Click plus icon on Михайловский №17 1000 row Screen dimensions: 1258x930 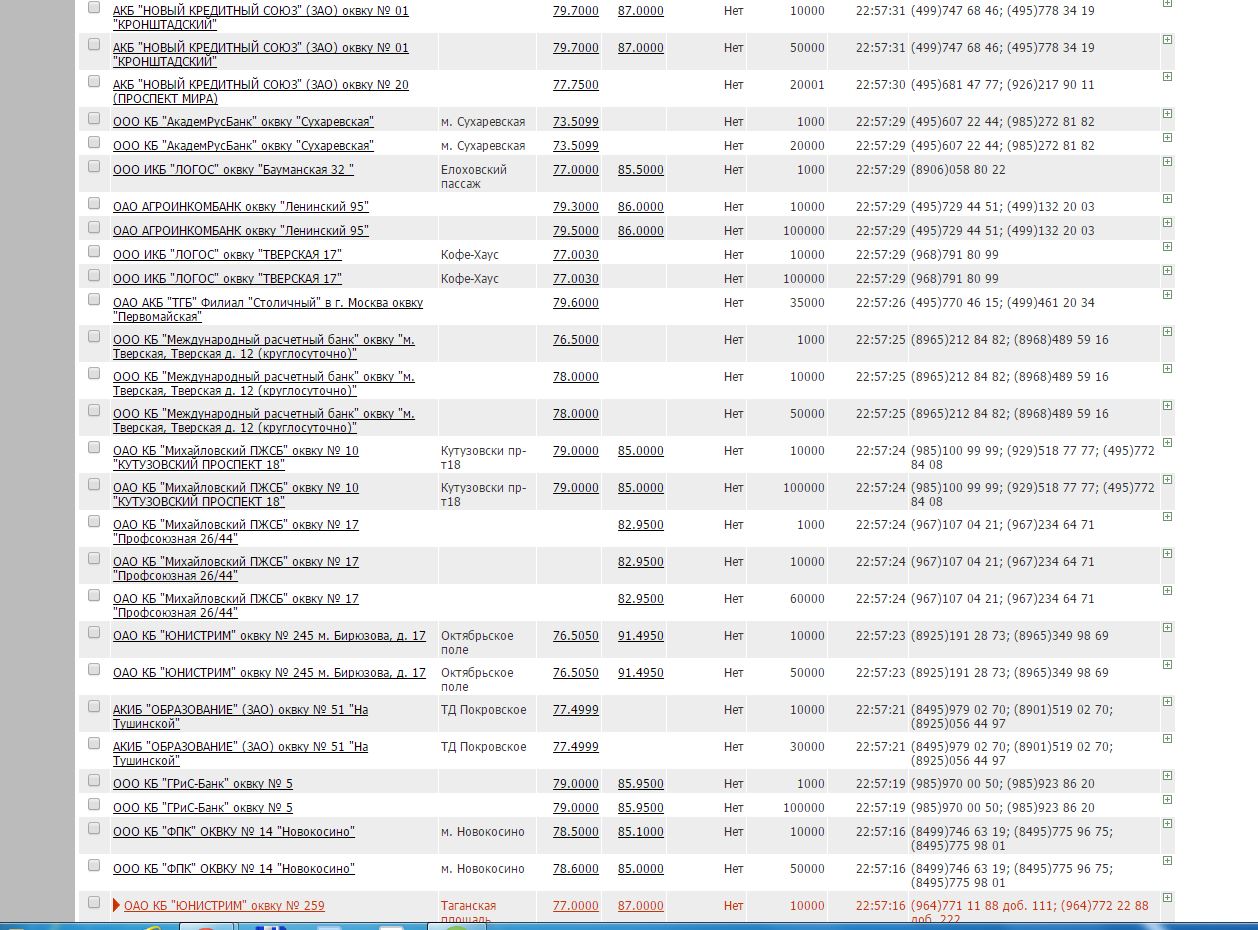pos(1167,517)
